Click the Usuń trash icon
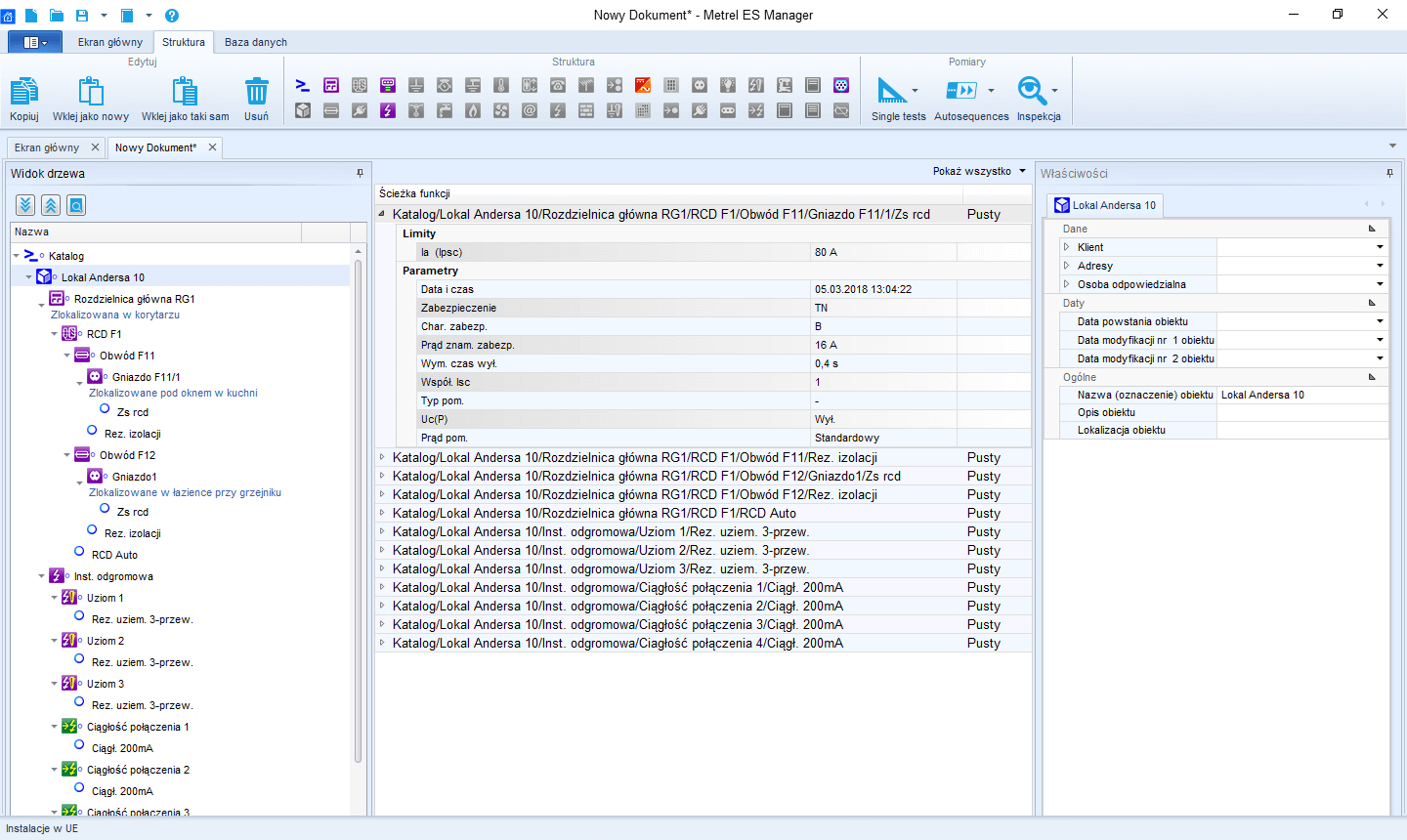This screenshot has width=1407, height=840. tap(256, 92)
